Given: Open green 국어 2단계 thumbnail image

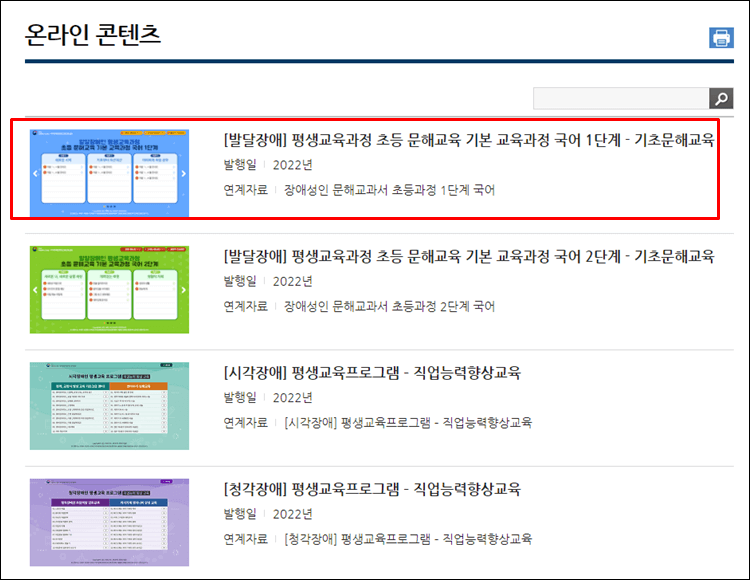Looking at the screenshot, I should (110, 290).
